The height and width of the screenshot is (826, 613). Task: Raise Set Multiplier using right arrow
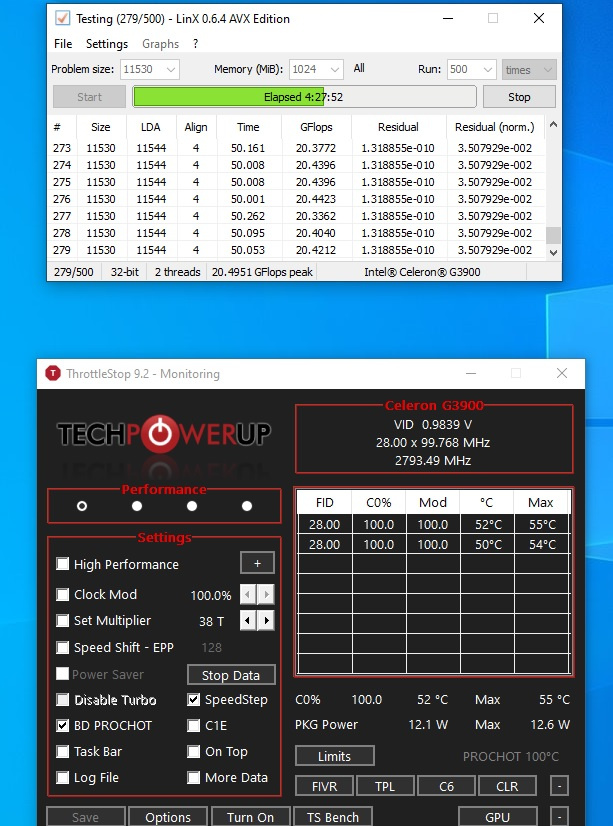tap(266, 621)
